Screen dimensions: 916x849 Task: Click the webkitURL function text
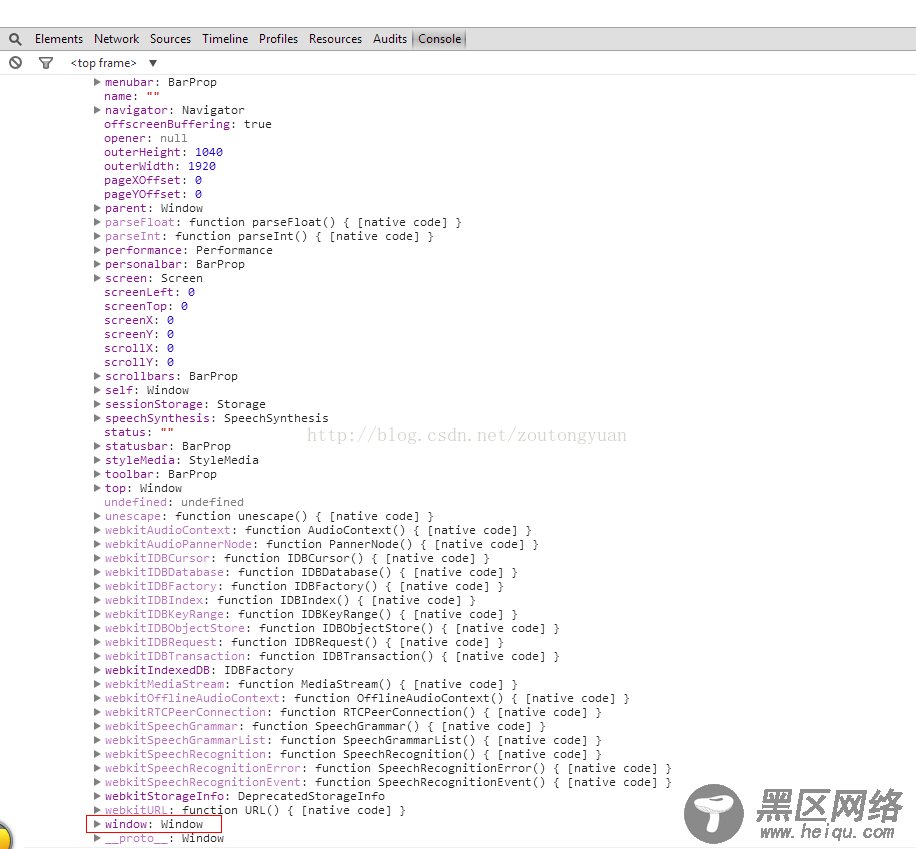[x=255, y=810]
